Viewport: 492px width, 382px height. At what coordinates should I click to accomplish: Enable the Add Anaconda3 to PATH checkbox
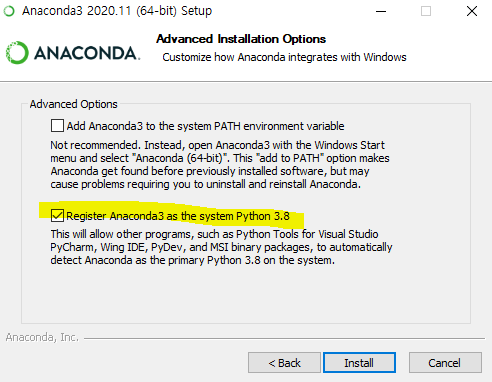57,126
